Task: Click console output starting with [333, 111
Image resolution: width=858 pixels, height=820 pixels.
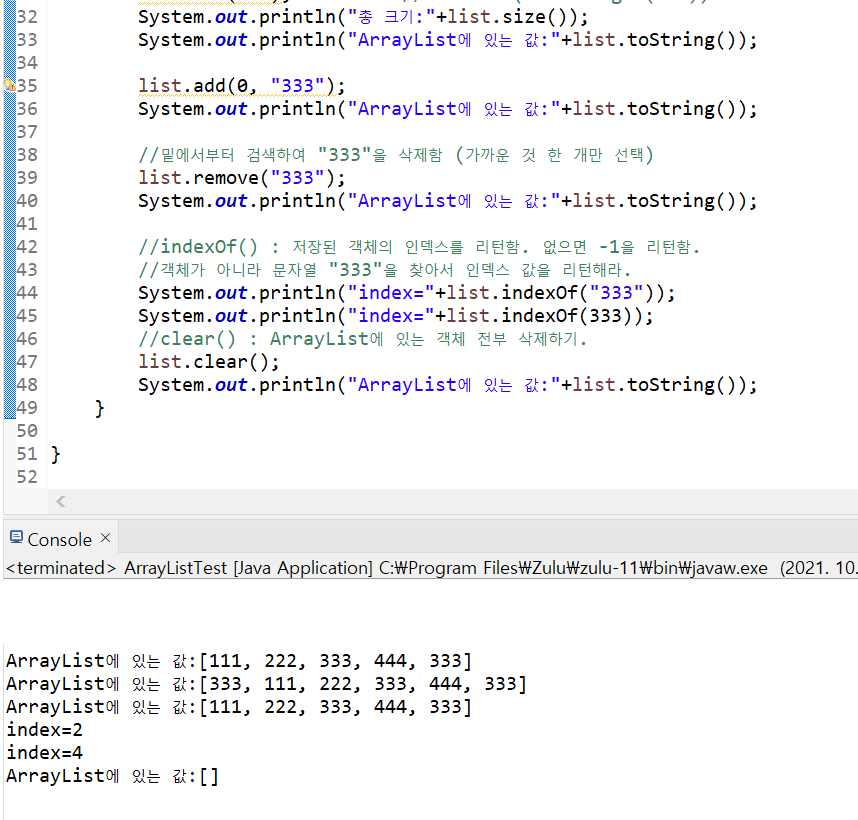Action: pos(266,684)
